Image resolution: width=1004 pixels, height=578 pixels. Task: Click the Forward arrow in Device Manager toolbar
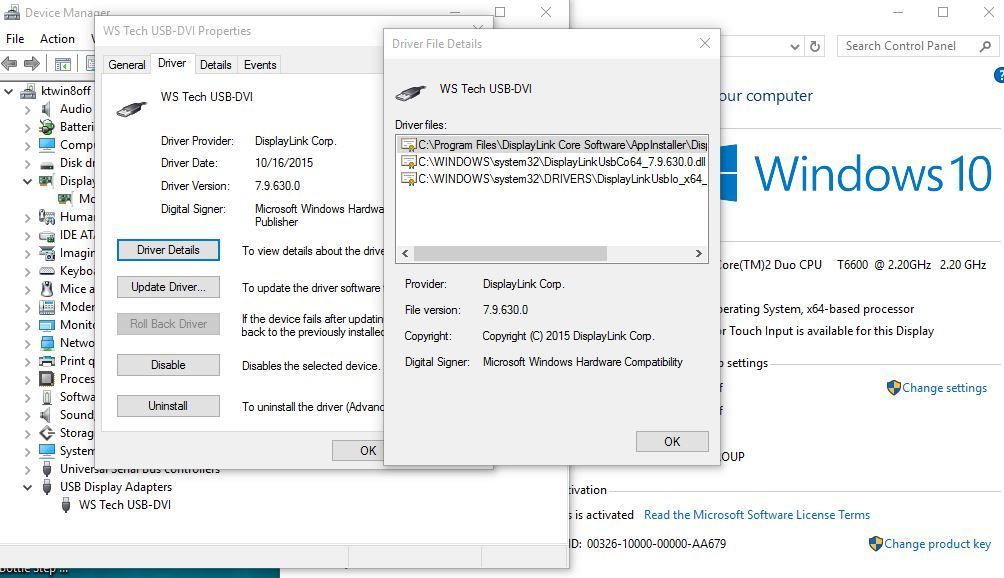click(31, 63)
